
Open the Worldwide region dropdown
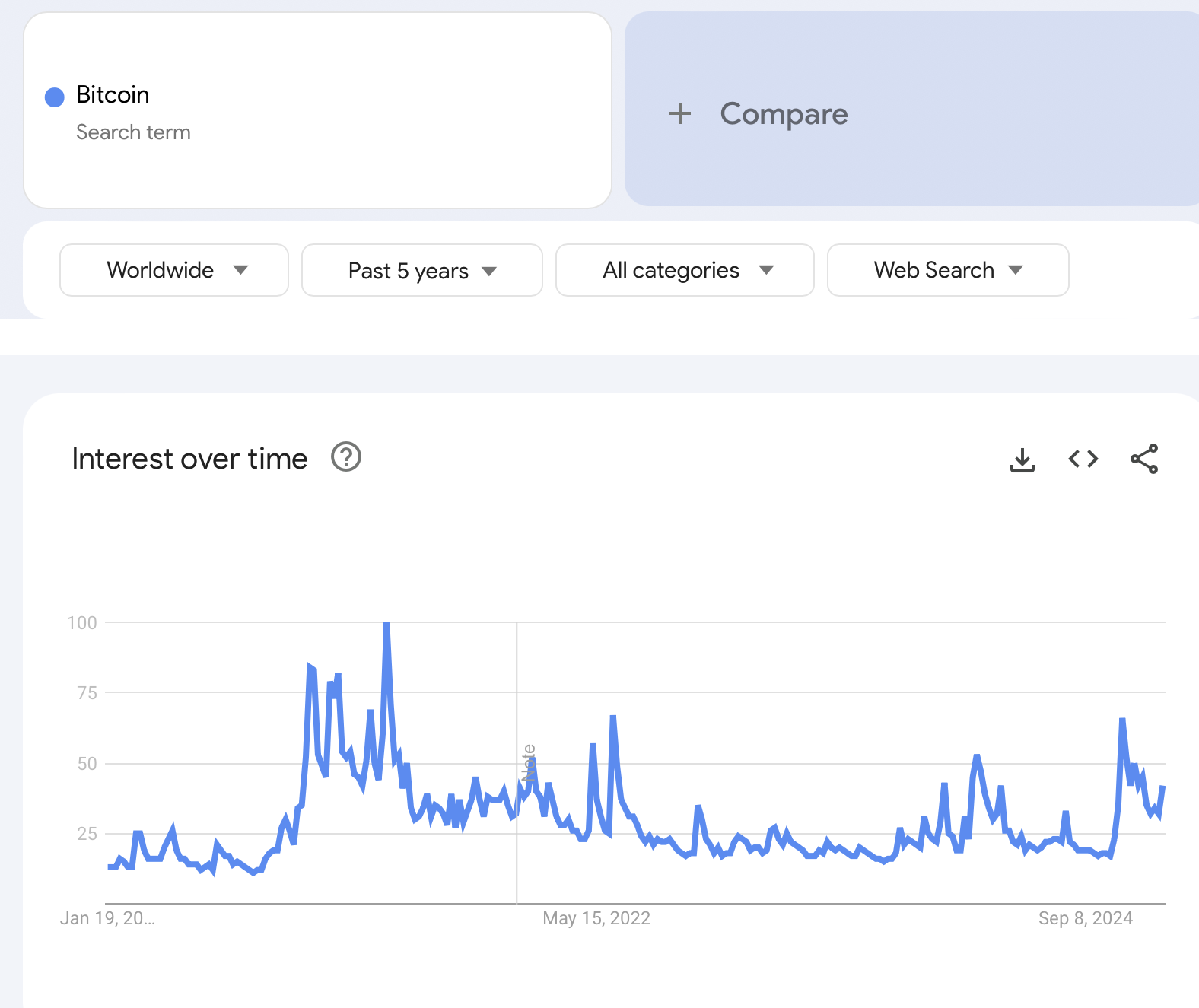(173, 270)
